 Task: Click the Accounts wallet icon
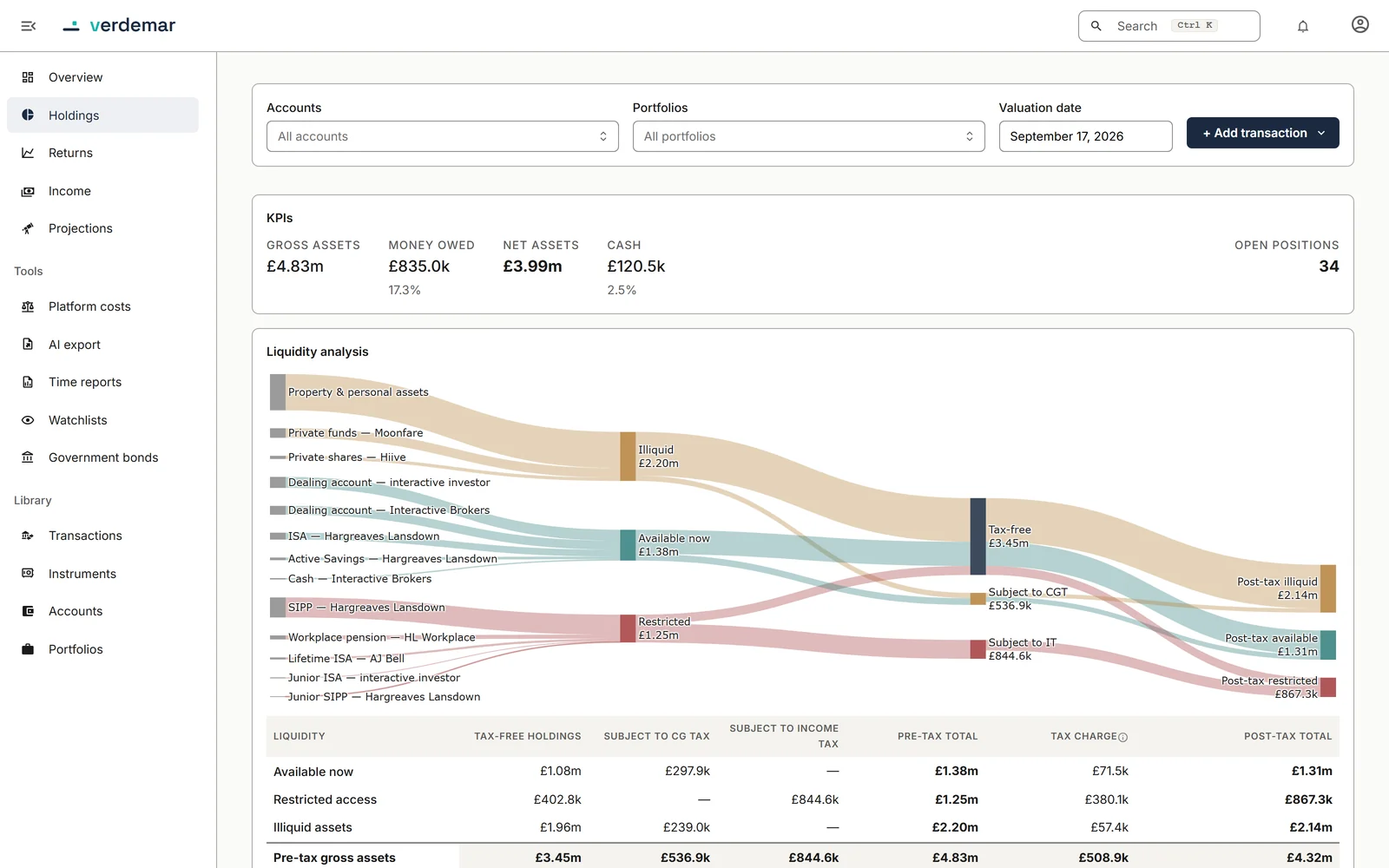click(28, 611)
